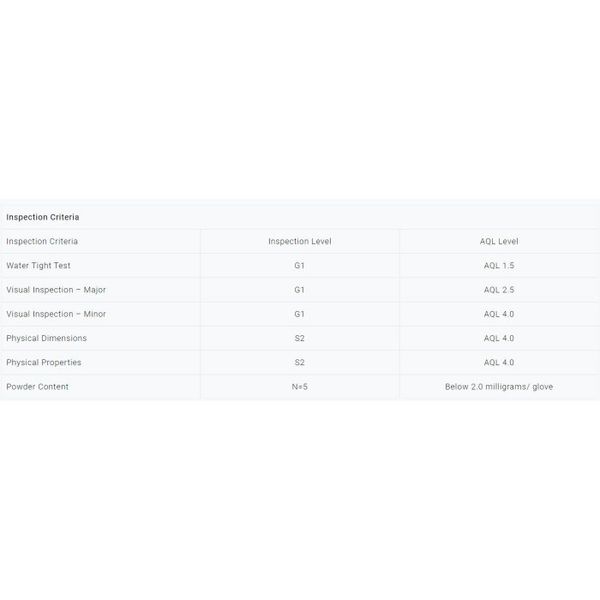Click the Visual Inspection – Major label
Image resolution: width=600 pixels, height=600 pixels.
coord(56,290)
